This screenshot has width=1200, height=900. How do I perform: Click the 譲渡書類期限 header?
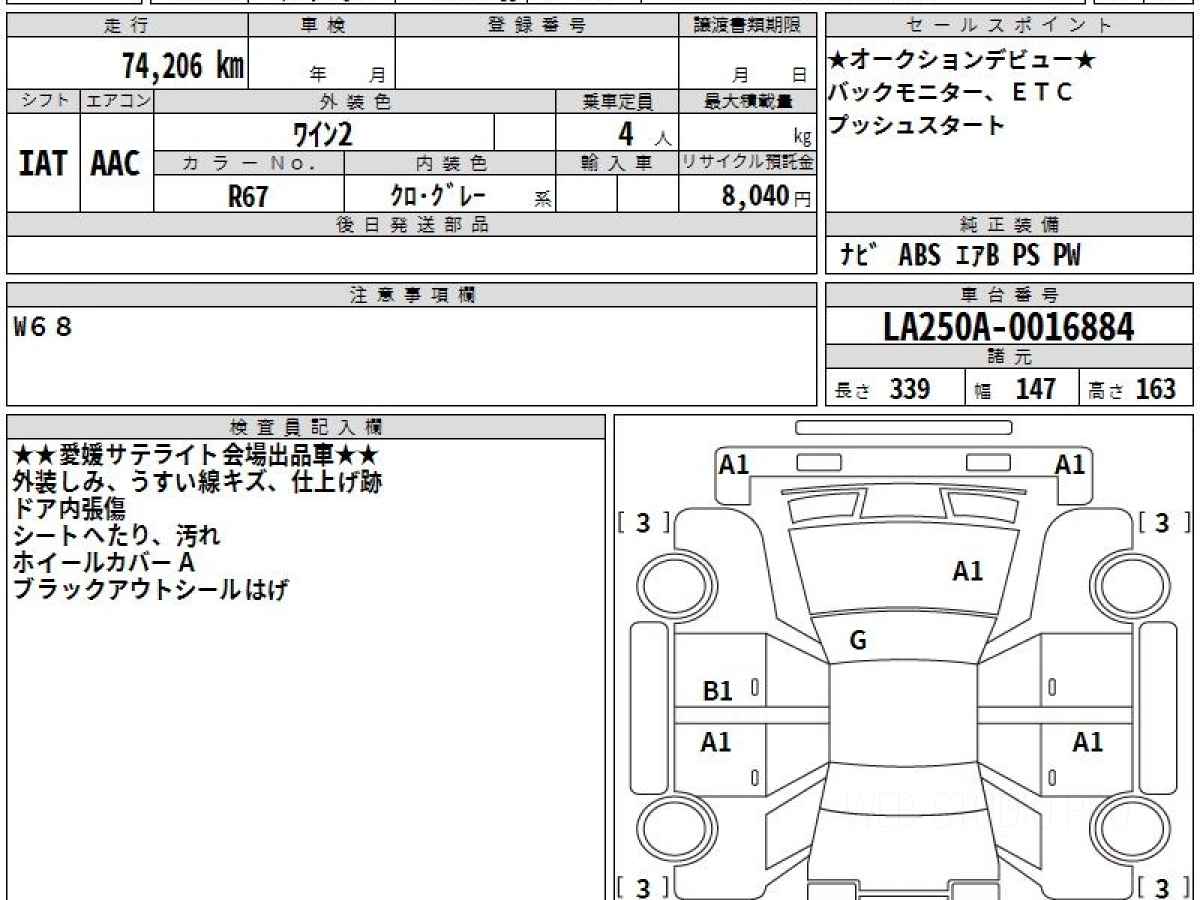pyautogui.click(x=747, y=26)
